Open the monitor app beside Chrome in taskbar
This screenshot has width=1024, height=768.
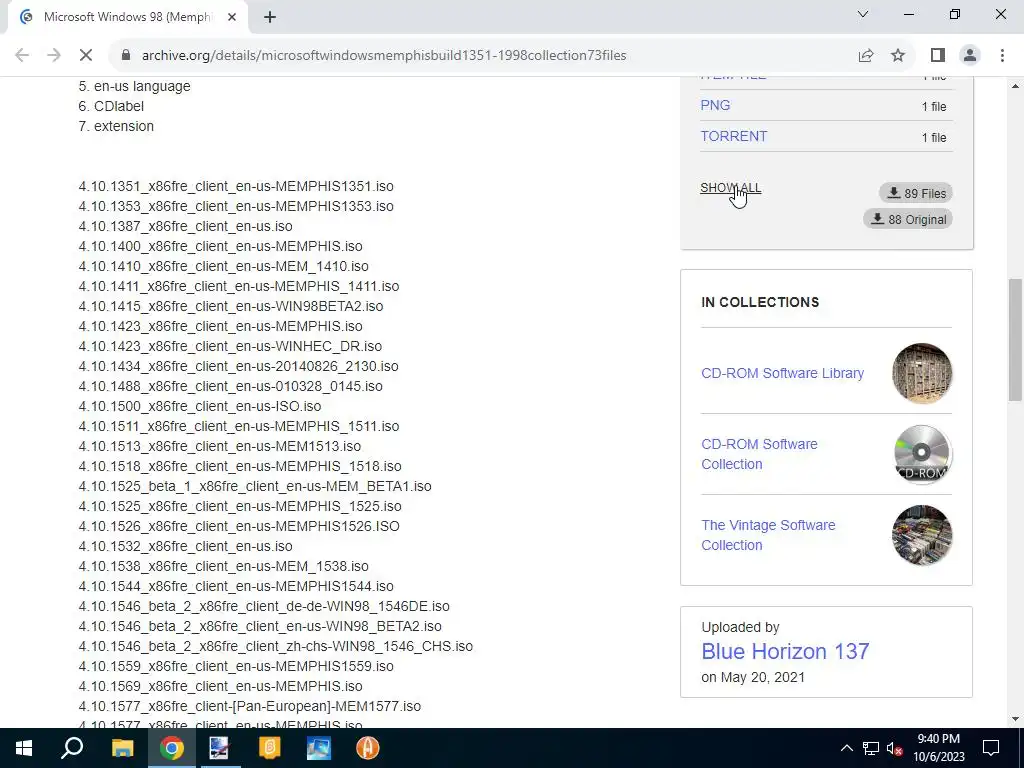pos(219,748)
